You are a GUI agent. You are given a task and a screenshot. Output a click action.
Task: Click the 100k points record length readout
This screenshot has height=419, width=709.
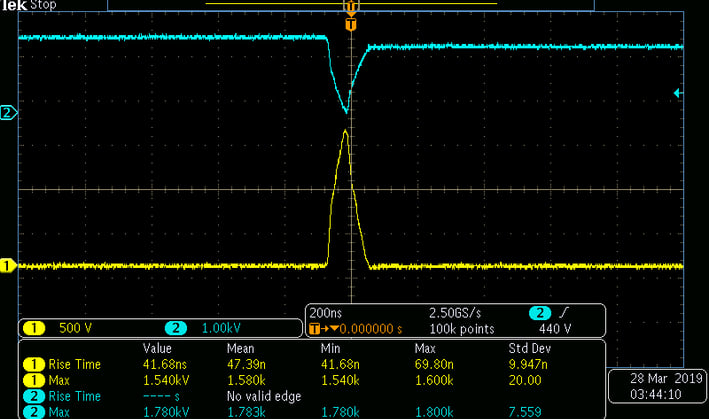tap(462, 329)
